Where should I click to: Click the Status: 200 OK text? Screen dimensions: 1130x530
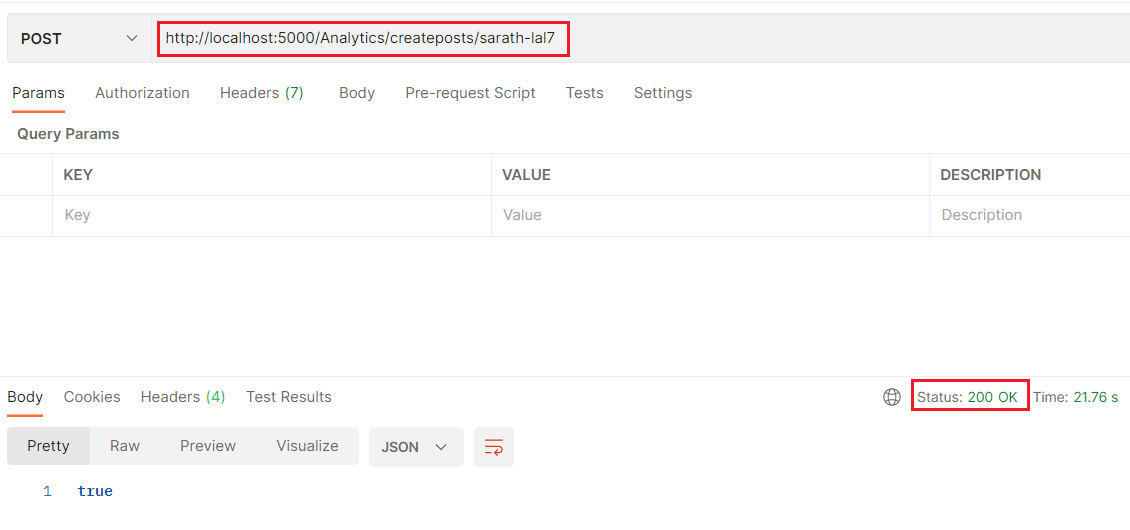point(967,397)
